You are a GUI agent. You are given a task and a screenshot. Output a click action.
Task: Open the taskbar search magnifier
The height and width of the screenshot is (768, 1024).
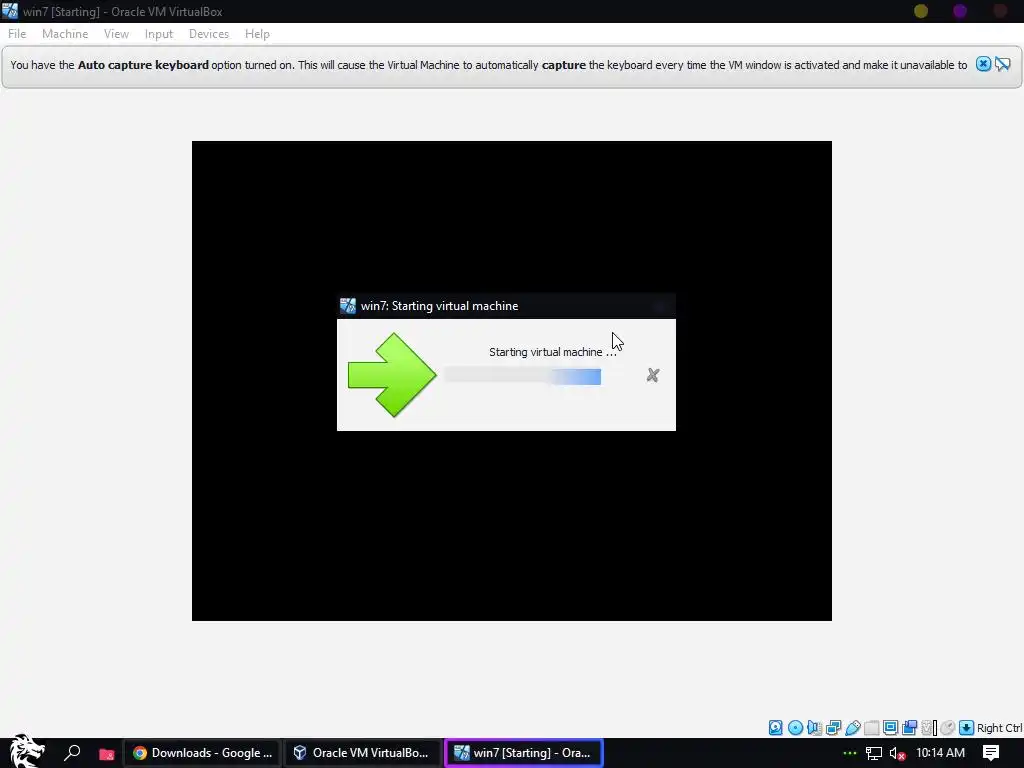[72, 753]
